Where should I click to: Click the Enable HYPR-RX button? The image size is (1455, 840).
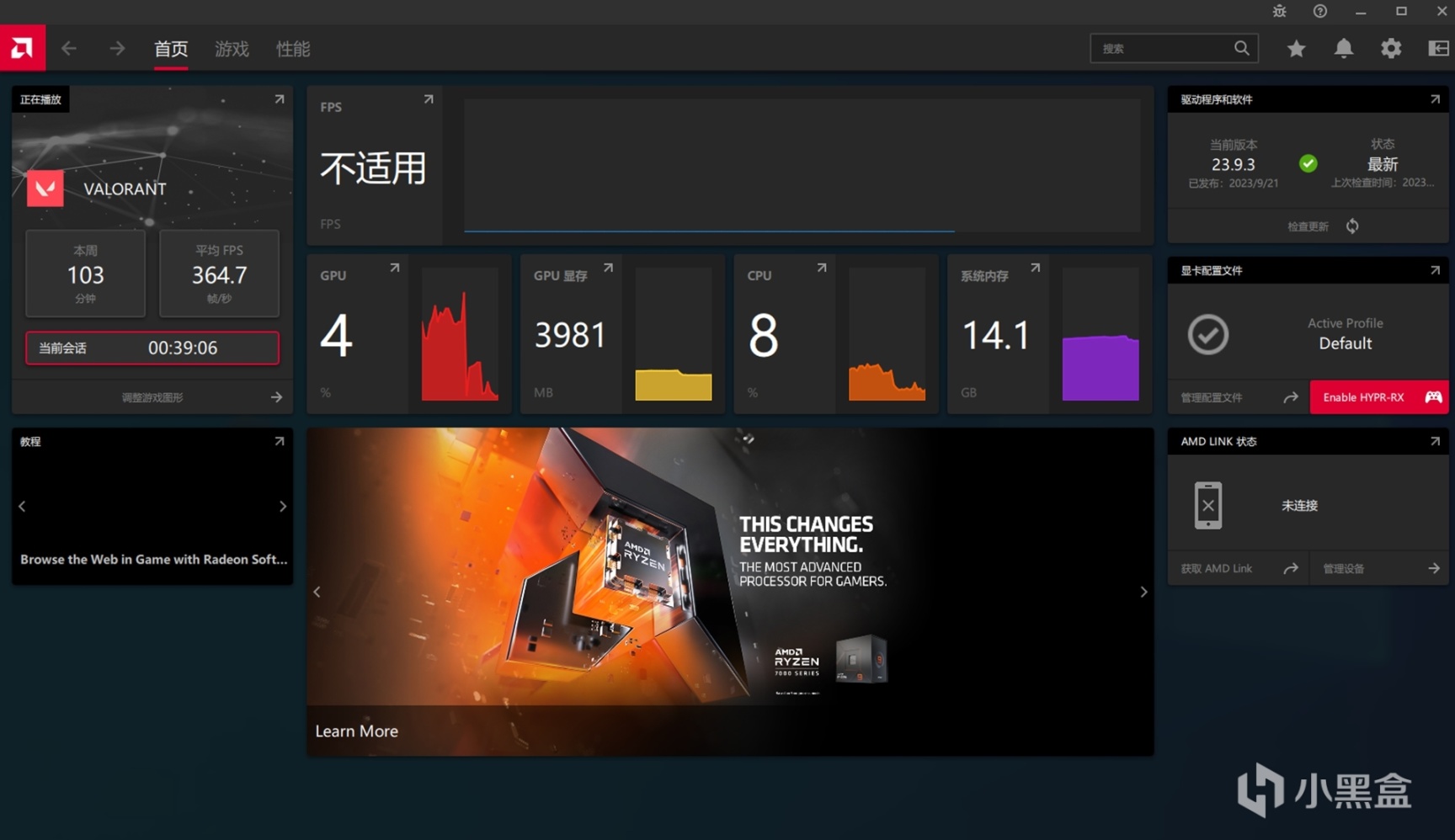click(x=1379, y=397)
